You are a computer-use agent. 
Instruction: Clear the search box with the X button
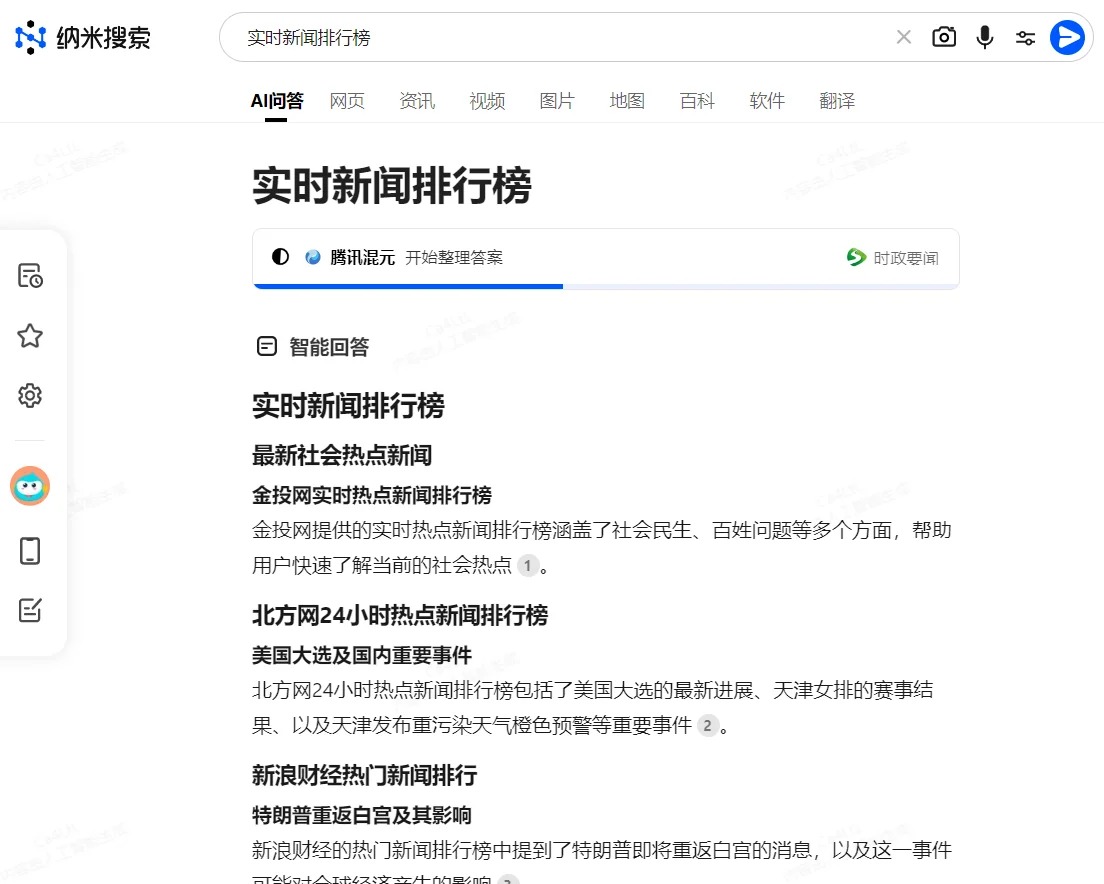903,36
